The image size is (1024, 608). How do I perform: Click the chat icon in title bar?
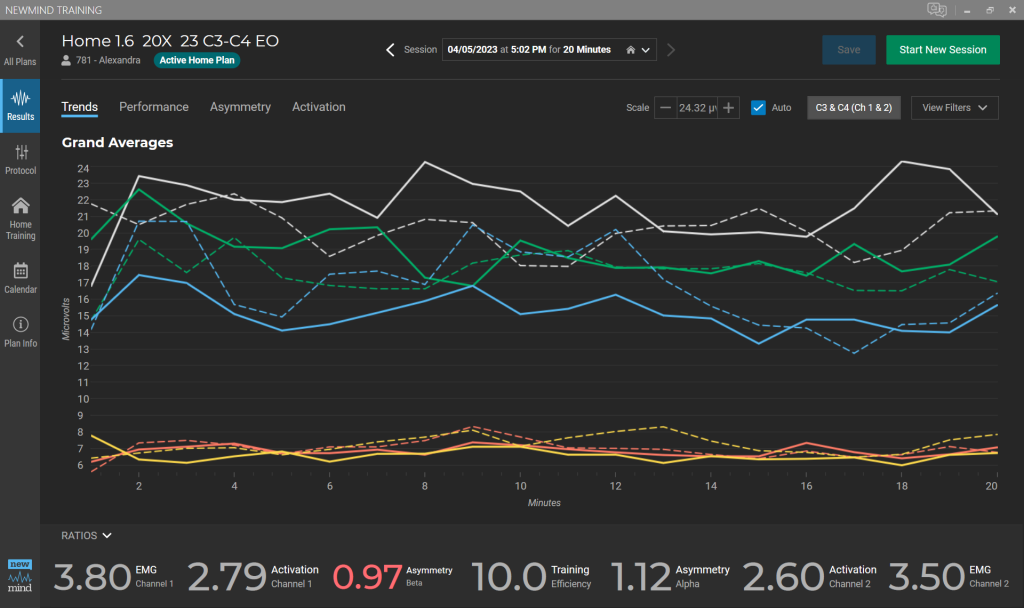click(936, 10)
